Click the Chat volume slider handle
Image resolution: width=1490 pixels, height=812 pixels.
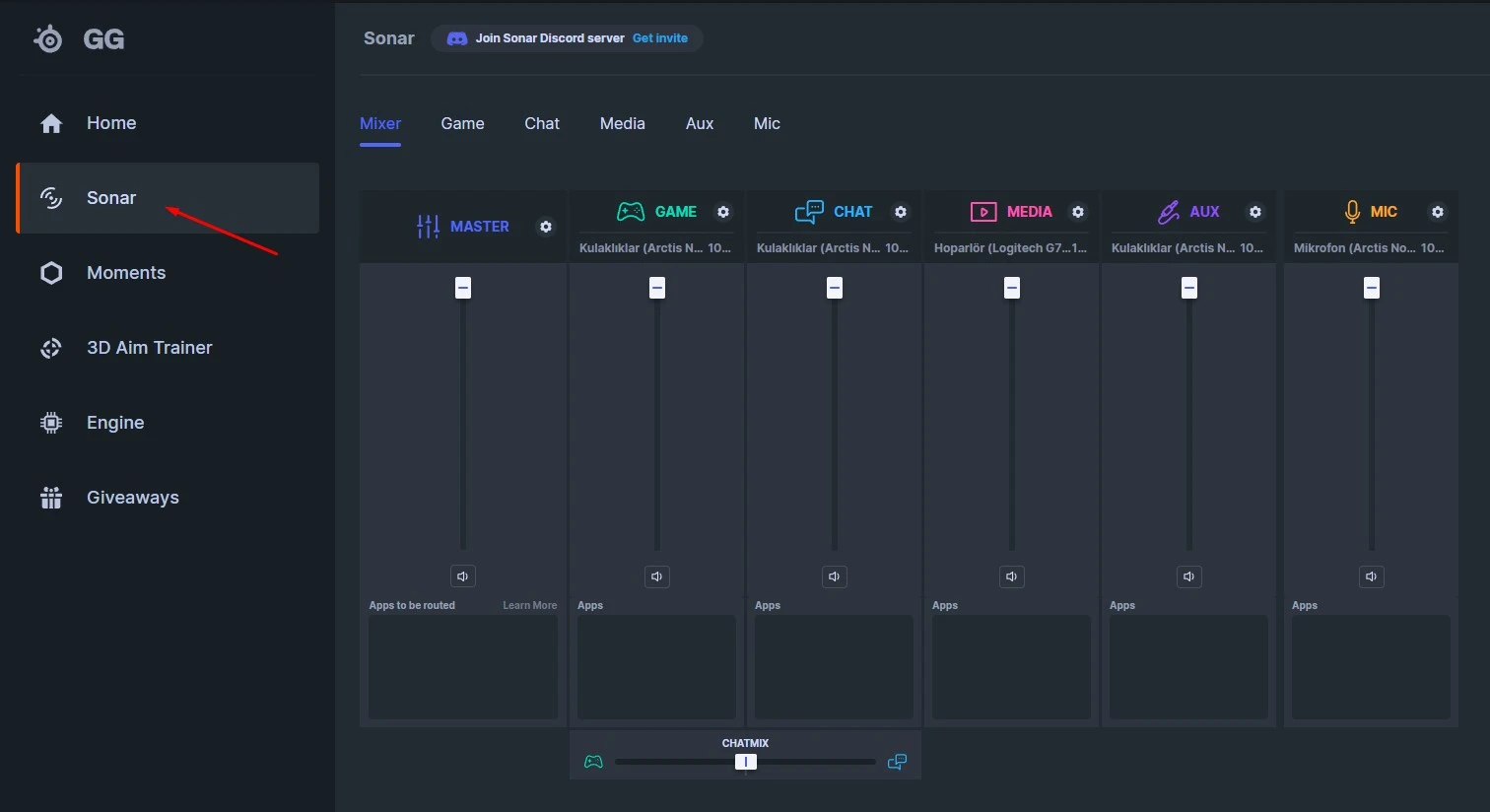tap(835, 288)
